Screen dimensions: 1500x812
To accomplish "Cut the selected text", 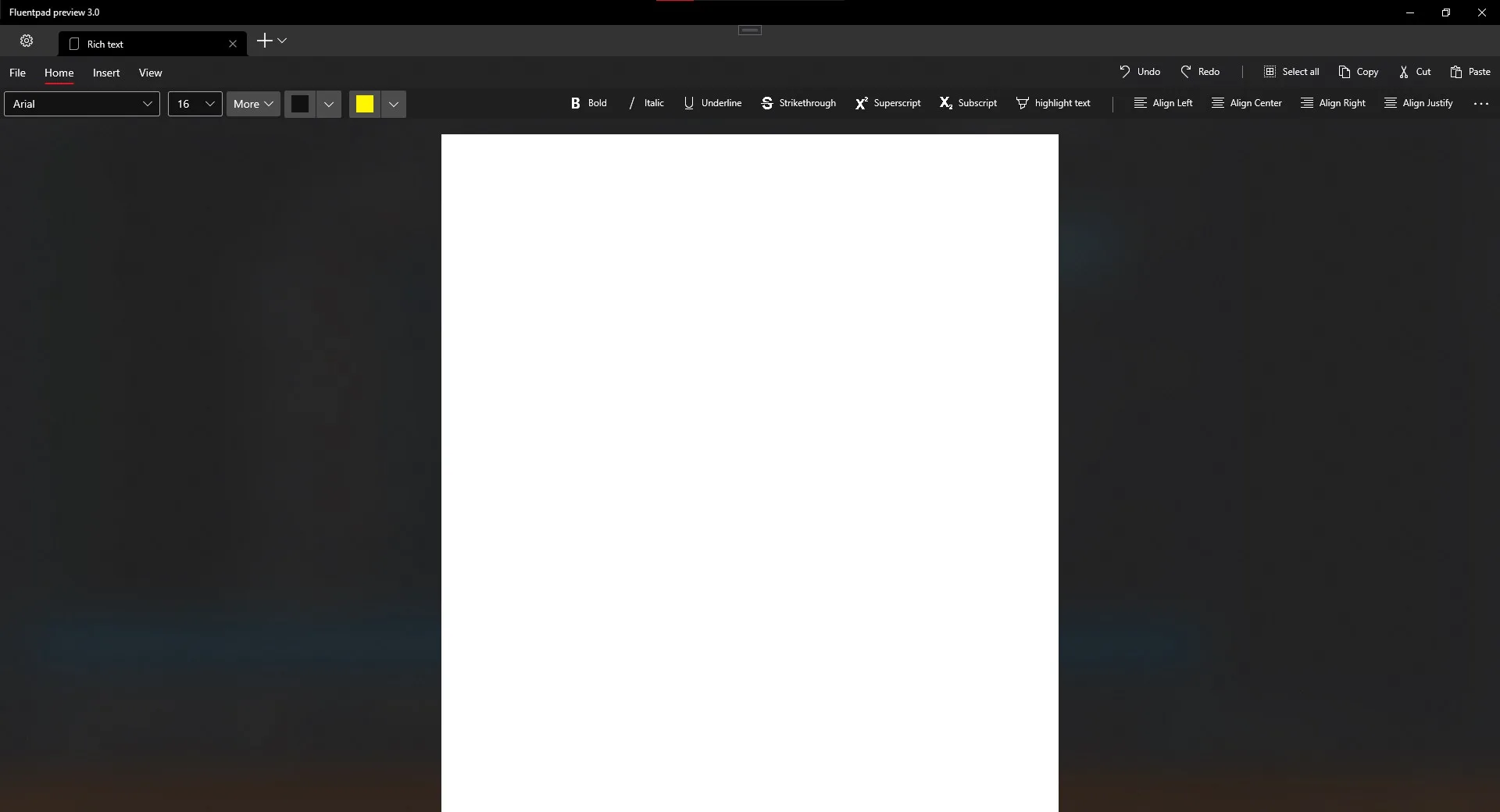I will click(1415, 72).
